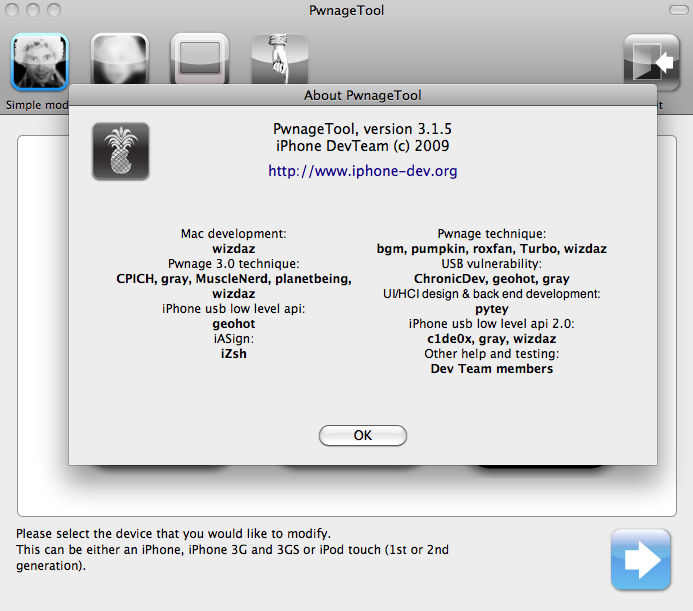693x611 pixels.
Task: Click 'UI/HCI design & back end development:' label
Action: tap(491, 294)
